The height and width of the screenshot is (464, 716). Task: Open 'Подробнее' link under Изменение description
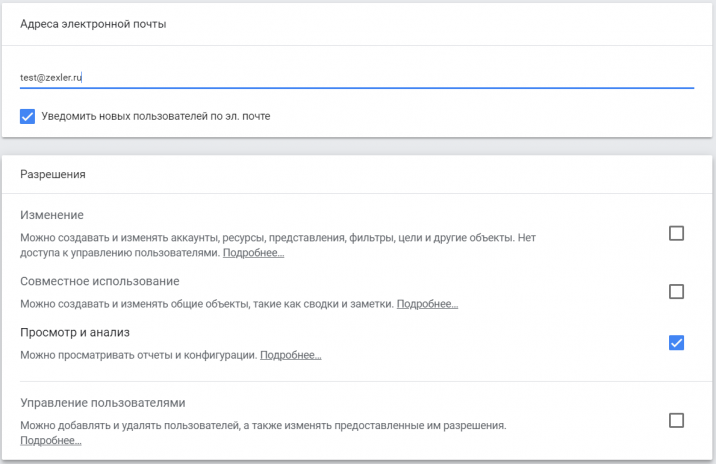coord(253,253)
